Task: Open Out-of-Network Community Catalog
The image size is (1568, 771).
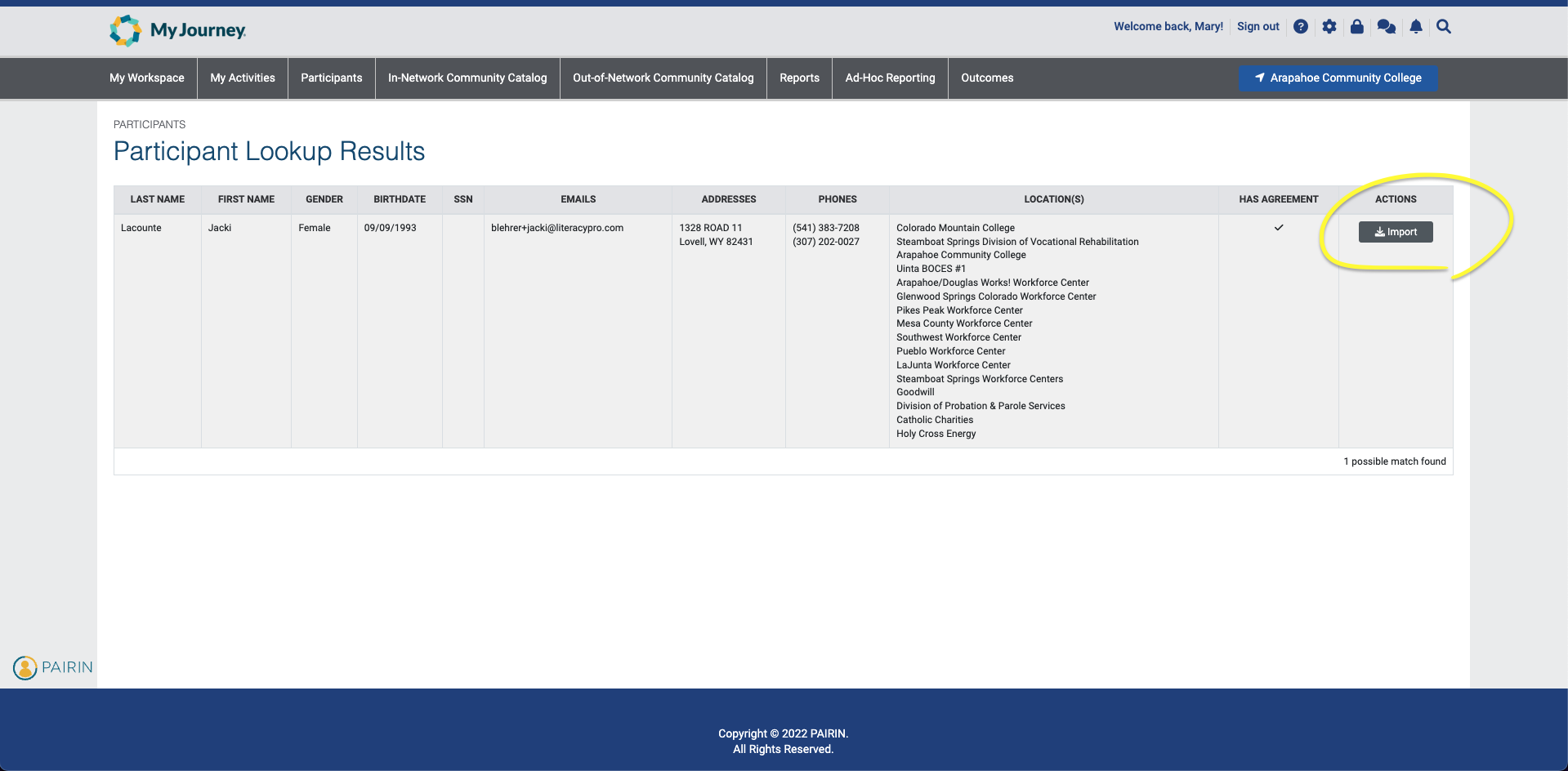Action: (x=663, y=78)
